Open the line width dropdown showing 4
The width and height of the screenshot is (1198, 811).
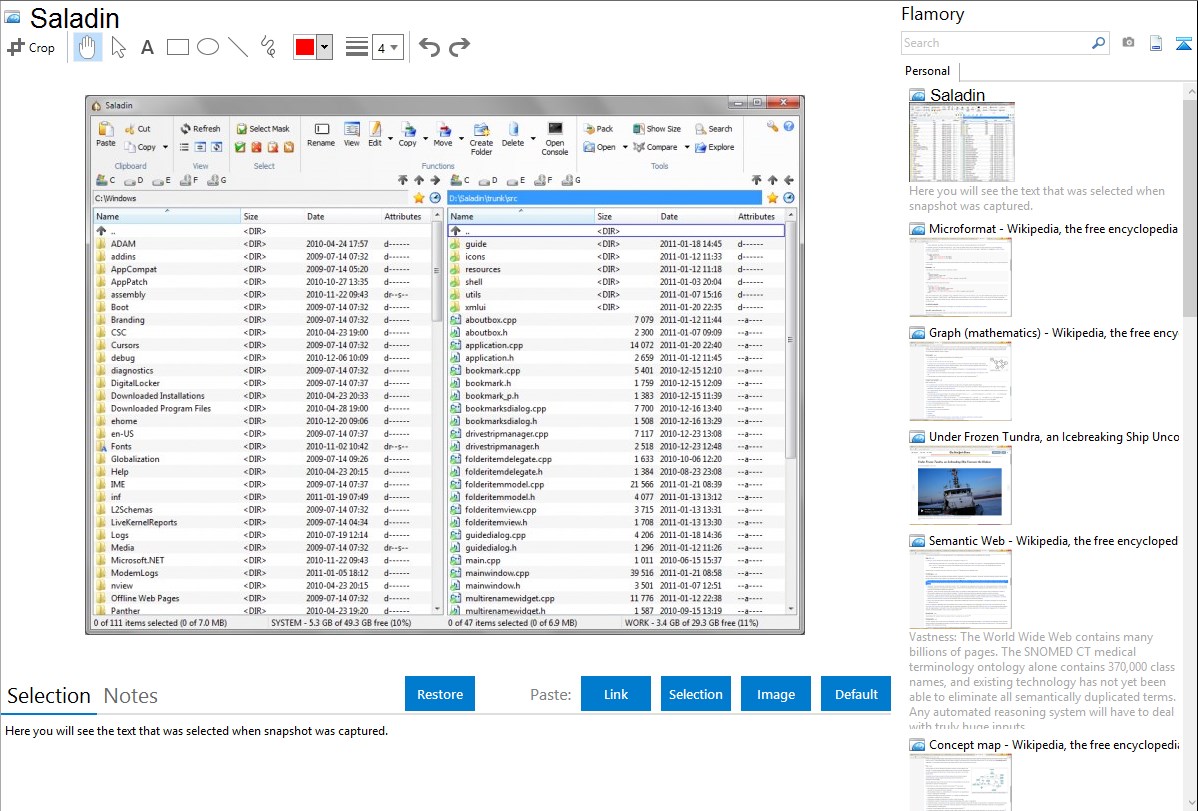387,48
